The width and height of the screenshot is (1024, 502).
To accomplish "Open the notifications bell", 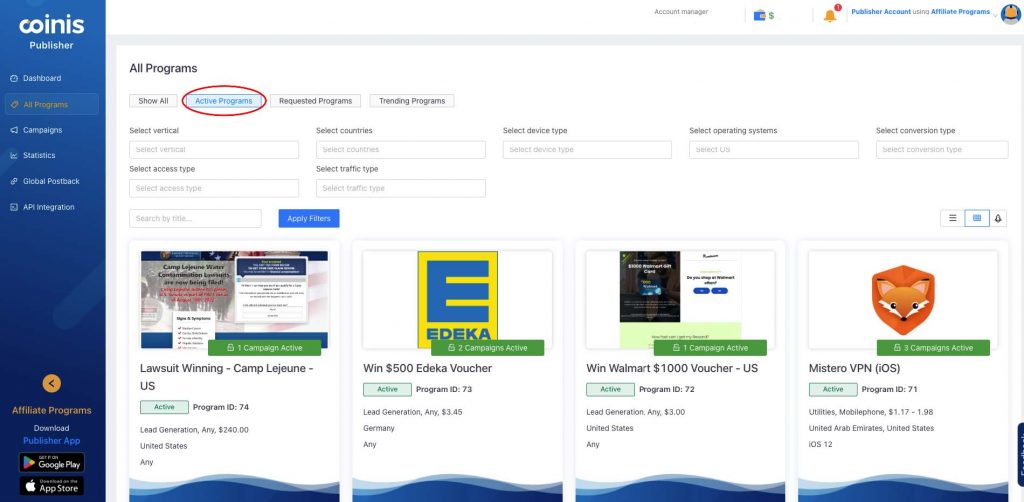I will [x=830, y=15].
